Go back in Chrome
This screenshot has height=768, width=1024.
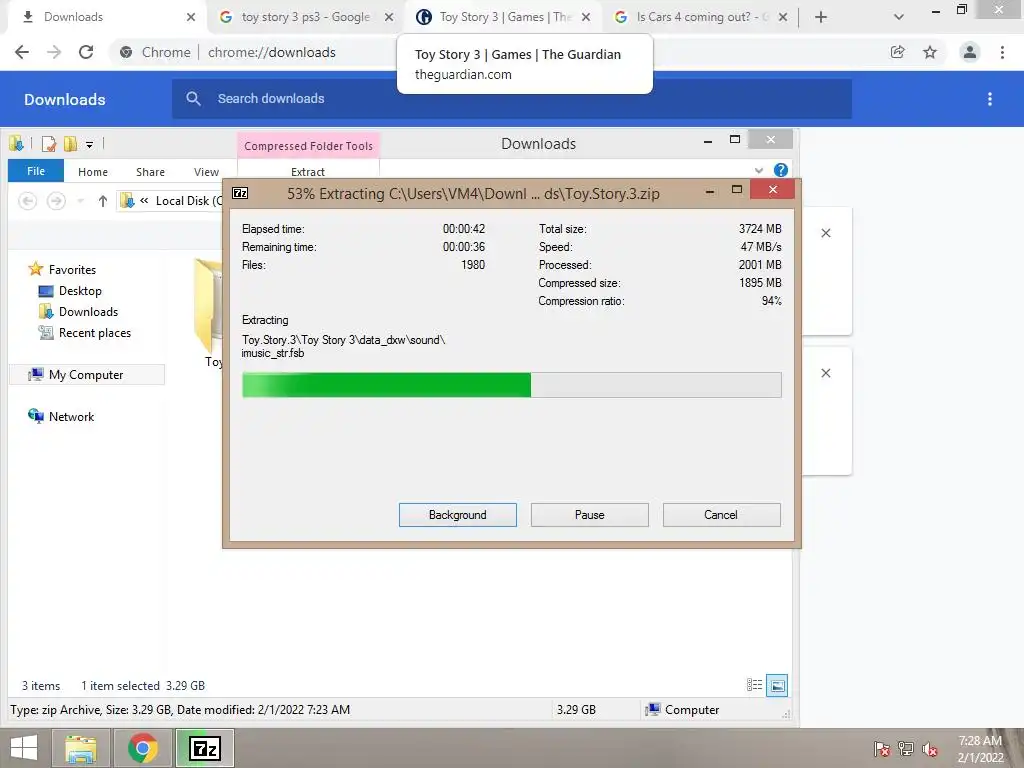tap(22, 52)
